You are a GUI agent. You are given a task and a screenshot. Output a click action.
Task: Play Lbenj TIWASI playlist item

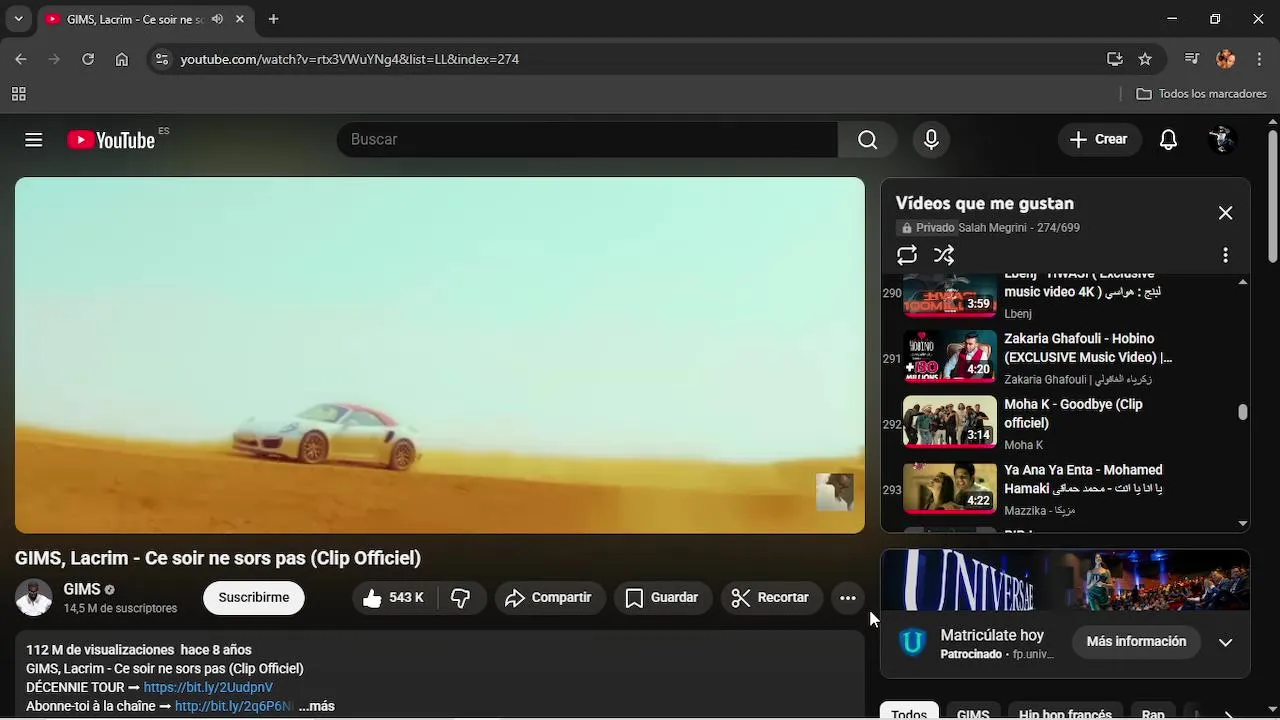coord(1065,297)
